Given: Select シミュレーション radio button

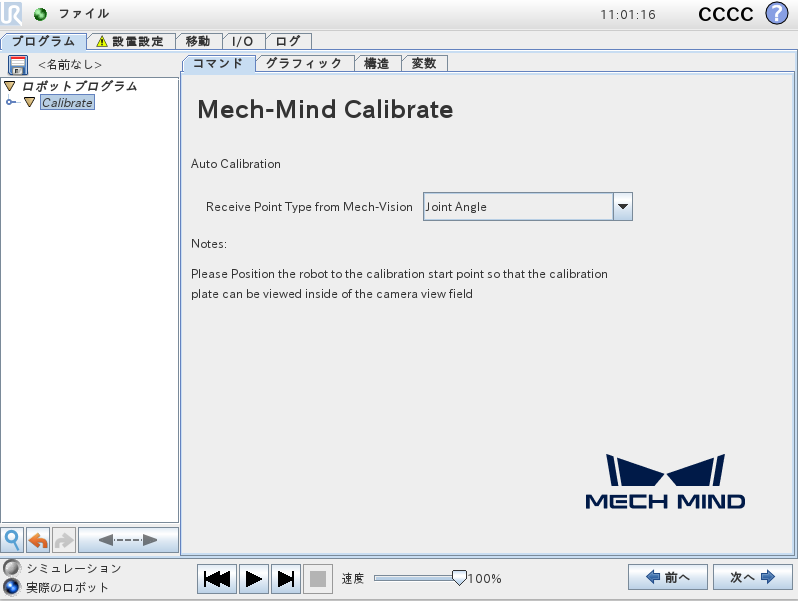Looking at the screenshot, I should (x=12, y=568).
